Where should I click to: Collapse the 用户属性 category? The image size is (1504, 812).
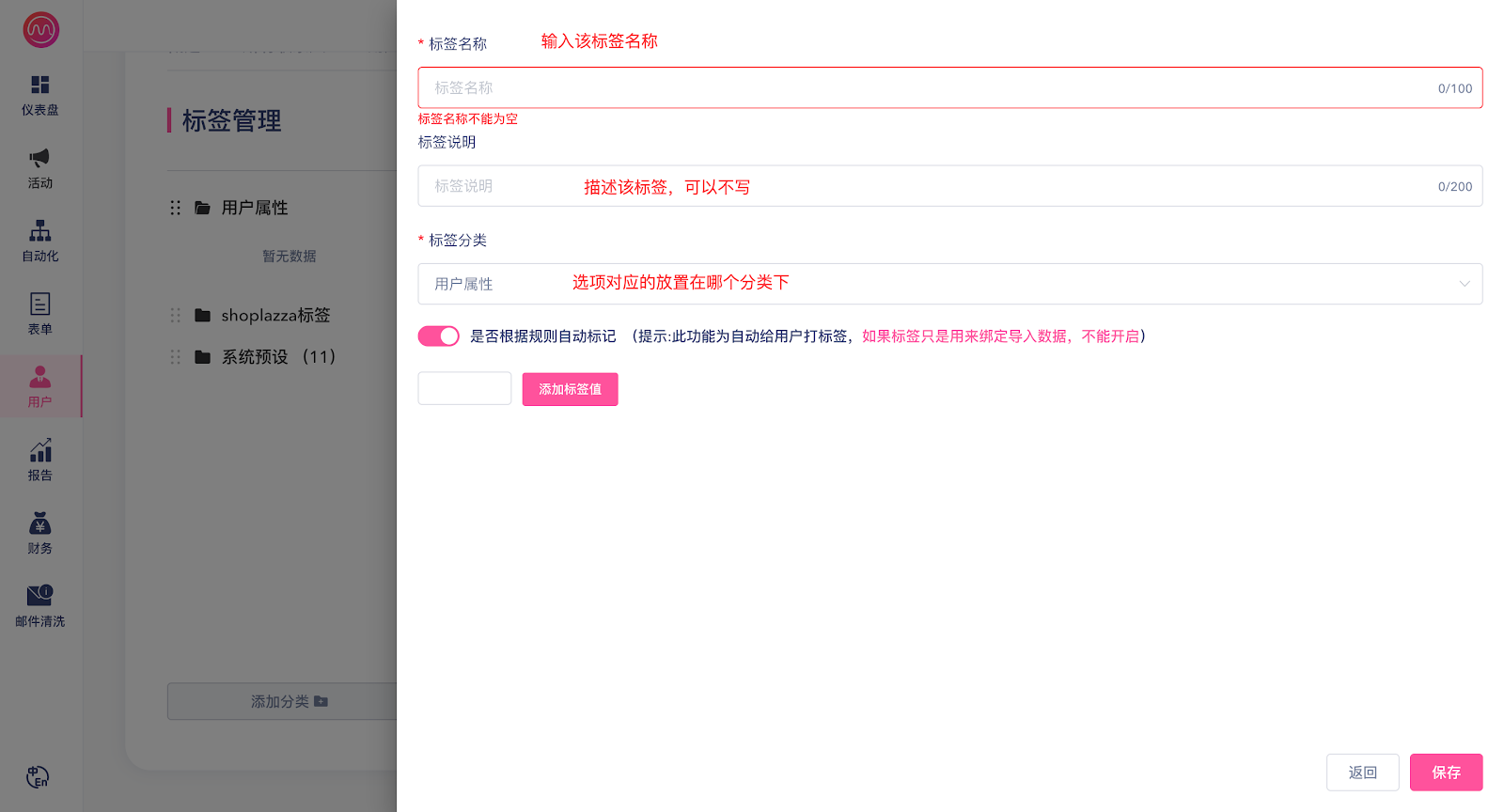254,208
